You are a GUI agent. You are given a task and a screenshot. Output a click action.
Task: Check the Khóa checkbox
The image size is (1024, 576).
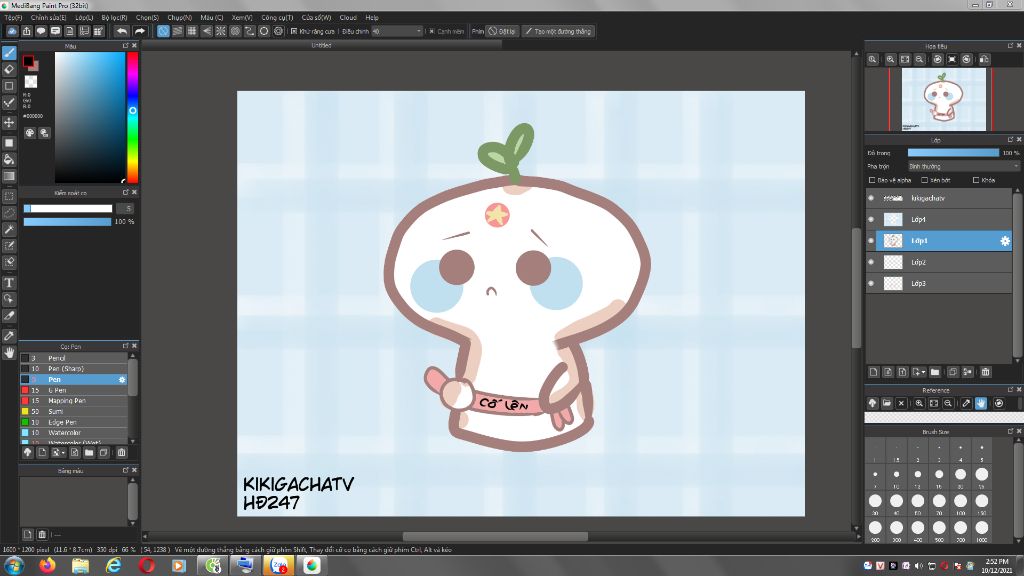(x=976, y=180)
